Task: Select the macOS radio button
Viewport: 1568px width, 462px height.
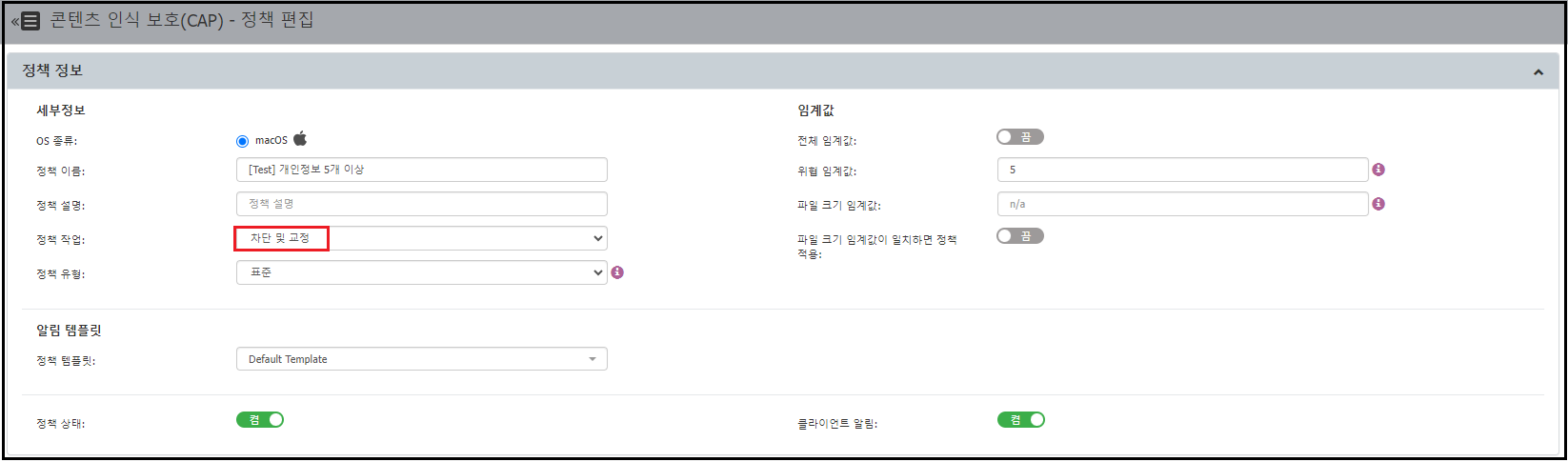Action: 242,141
